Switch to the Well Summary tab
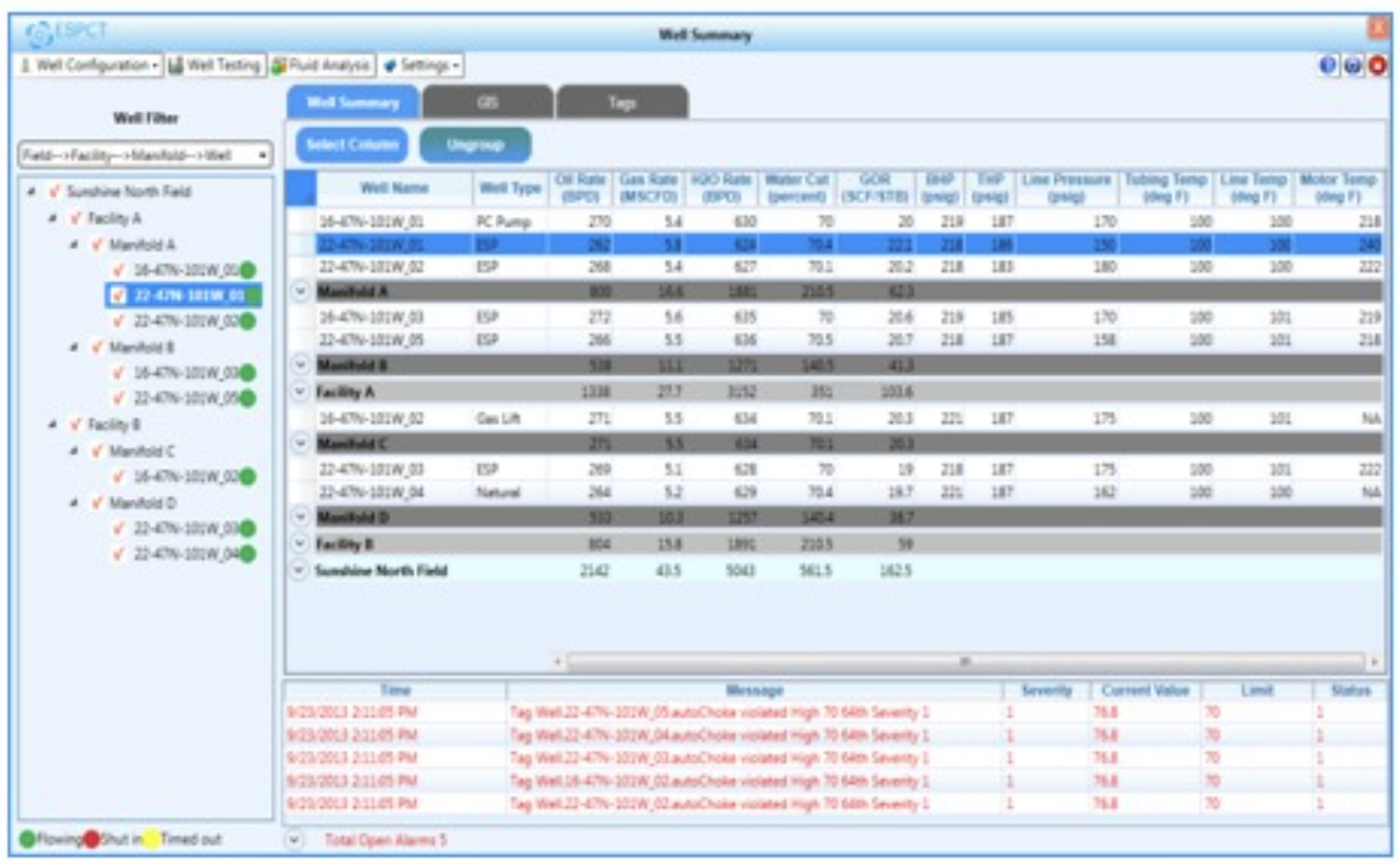 point(352,102)
